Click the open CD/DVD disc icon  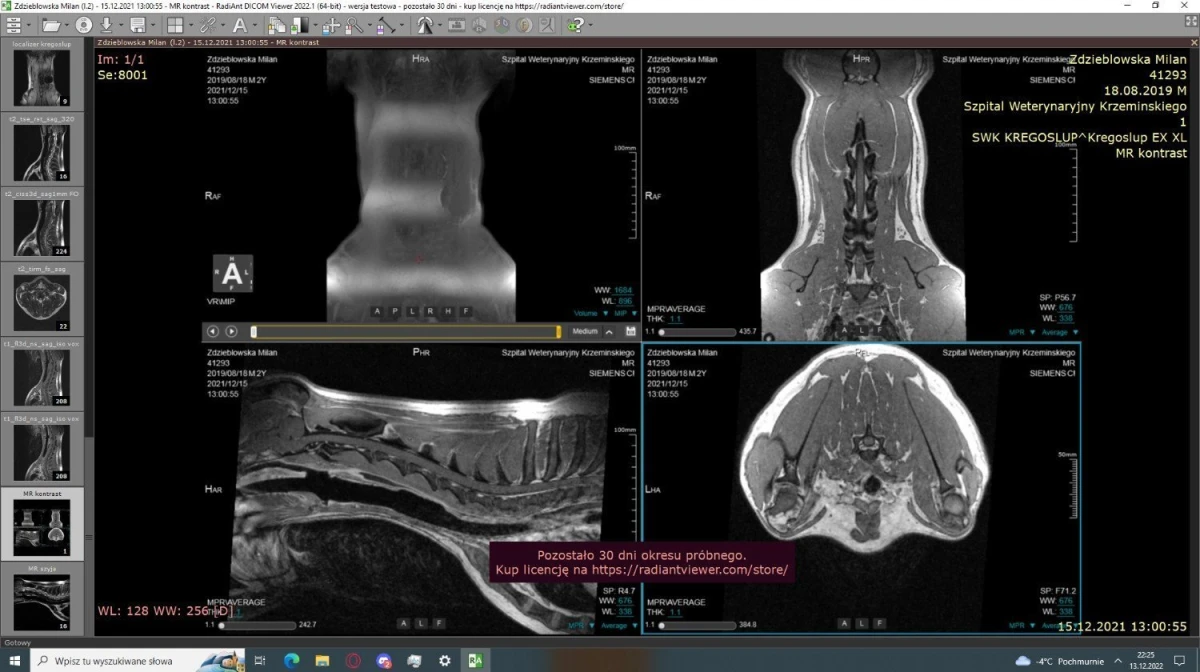[x=84, y=25]
